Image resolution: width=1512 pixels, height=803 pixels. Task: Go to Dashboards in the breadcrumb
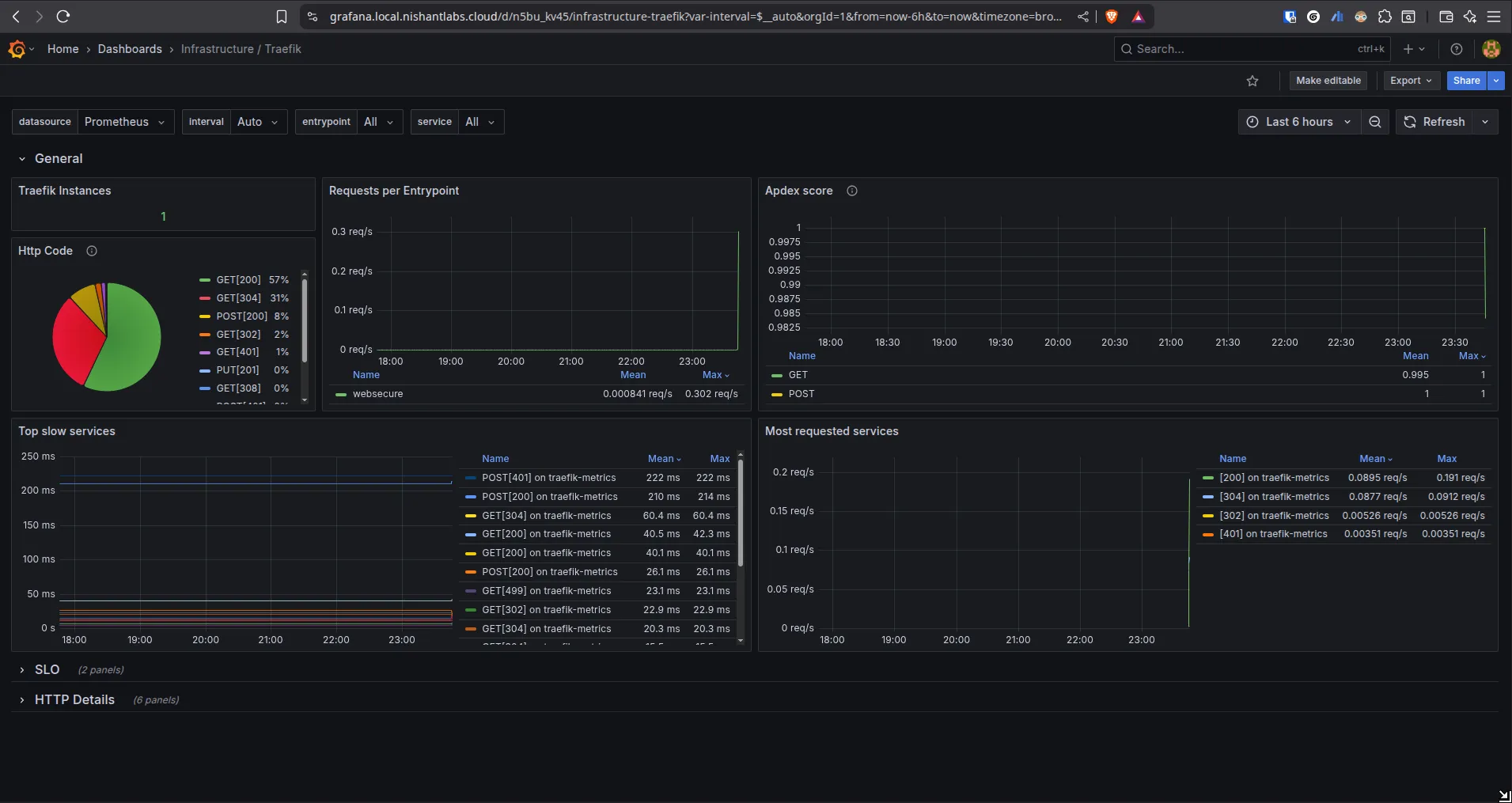(130, 49)
